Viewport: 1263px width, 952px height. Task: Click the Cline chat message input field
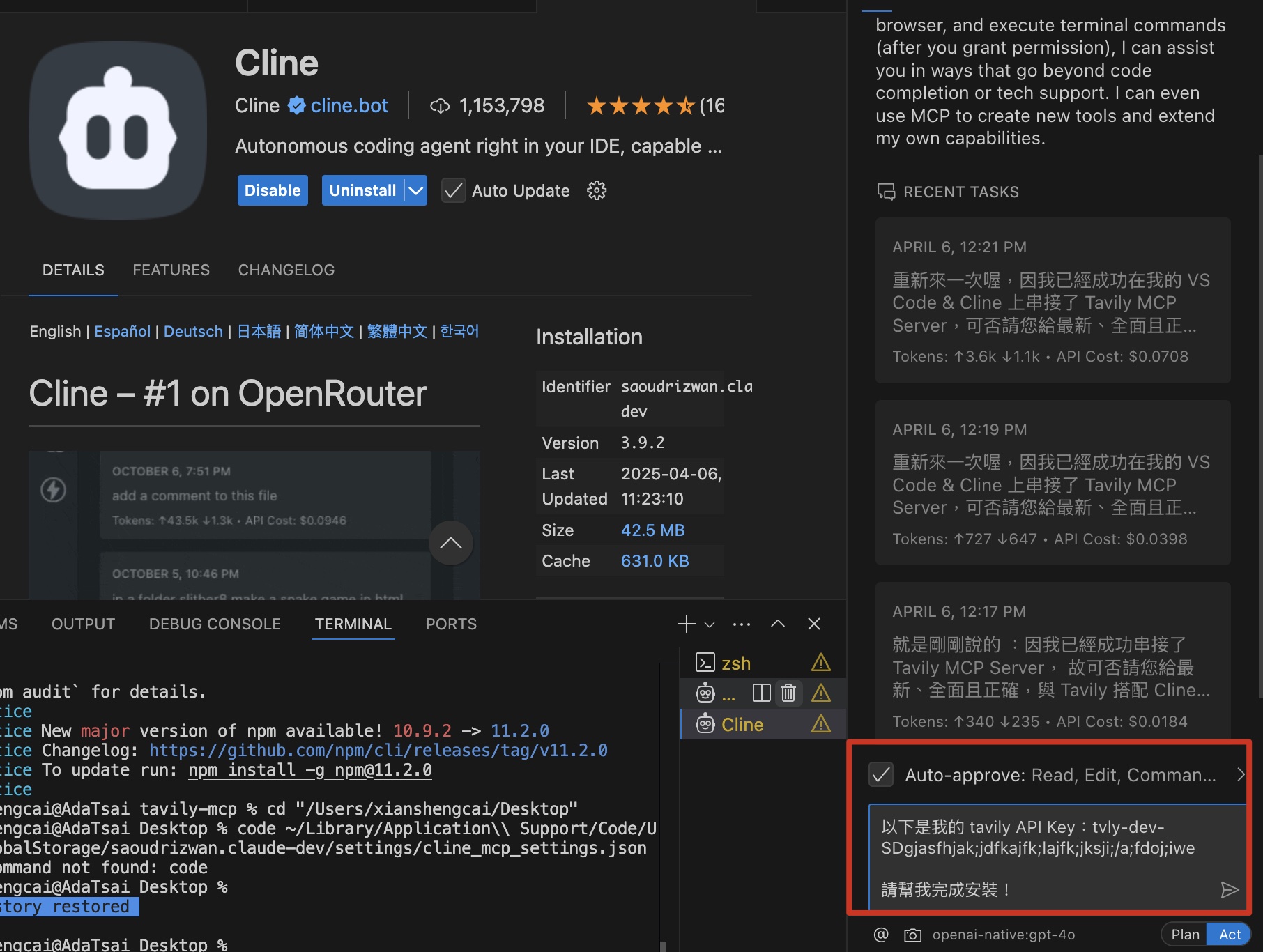coord(1056,857)
